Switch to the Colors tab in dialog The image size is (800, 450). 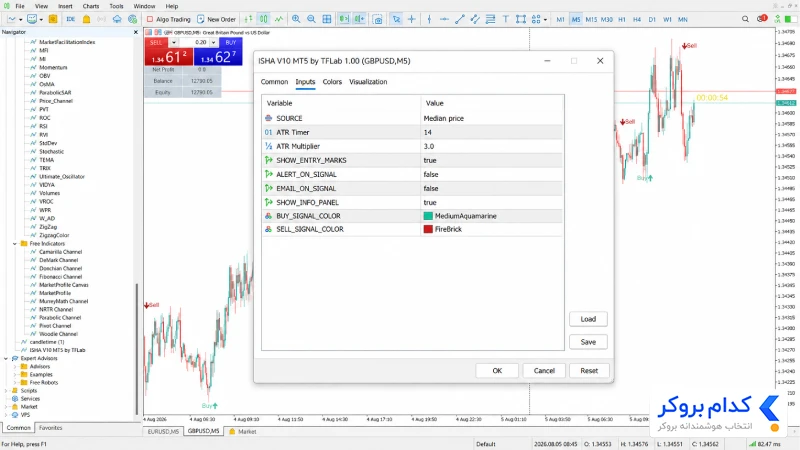point(332,82)
